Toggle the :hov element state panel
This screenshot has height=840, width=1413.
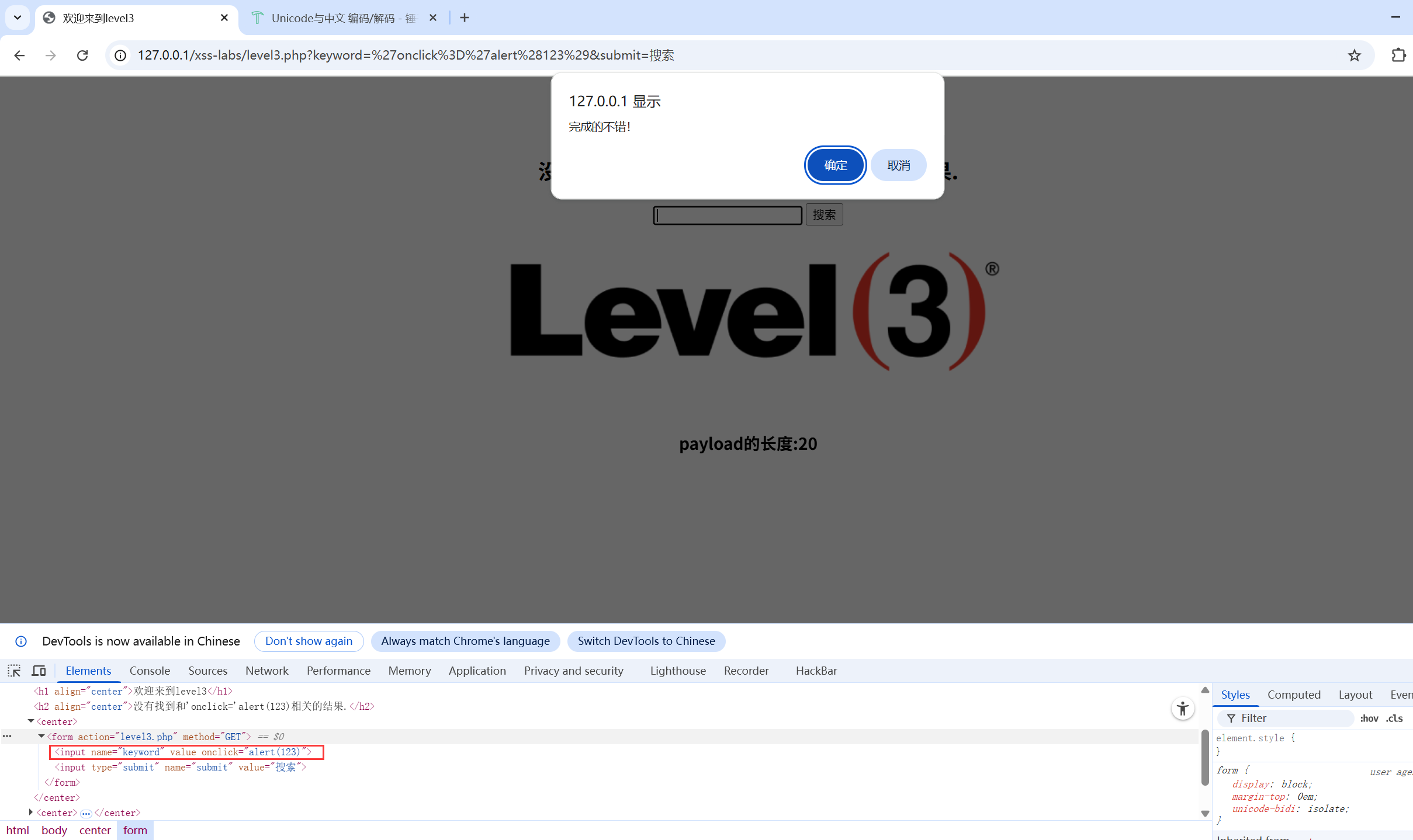[x=1369, y=718]
